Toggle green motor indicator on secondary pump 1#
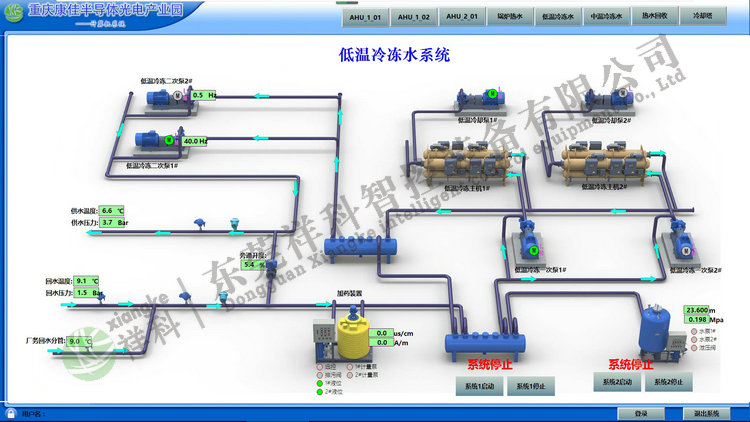 tap(183, 141)
